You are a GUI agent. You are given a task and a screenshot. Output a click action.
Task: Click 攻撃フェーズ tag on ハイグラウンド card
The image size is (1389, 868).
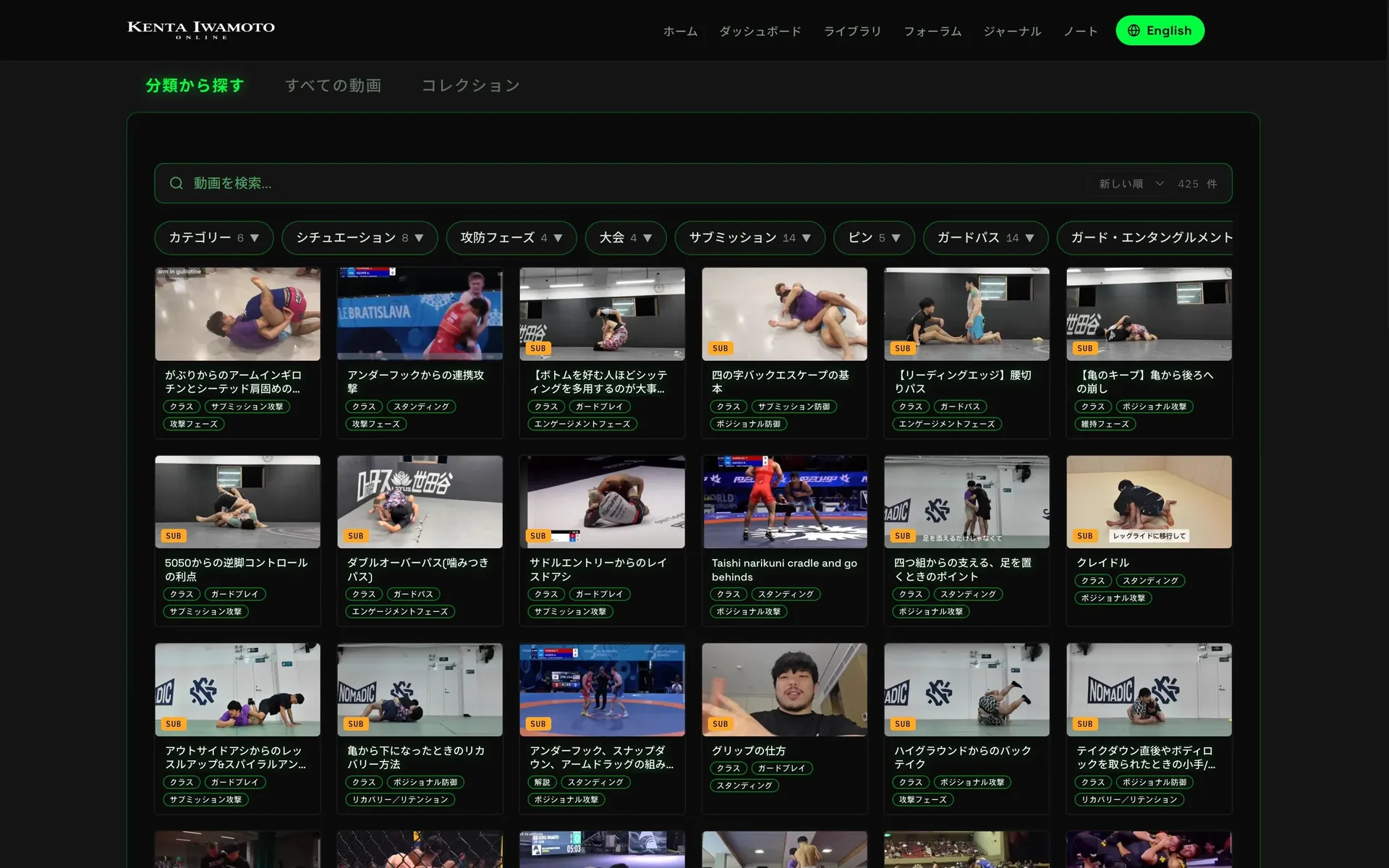(922, 799)
